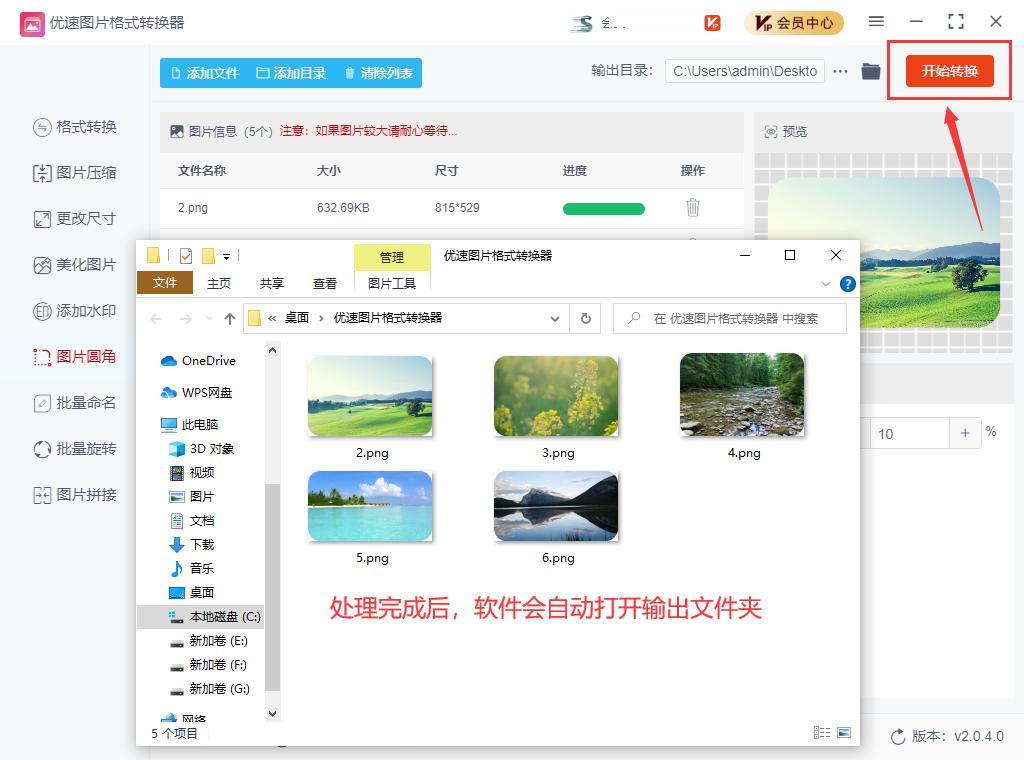Open 批量命名 batch rename tool
Viewport: 1024px width, 760px height.
(74, 403)
